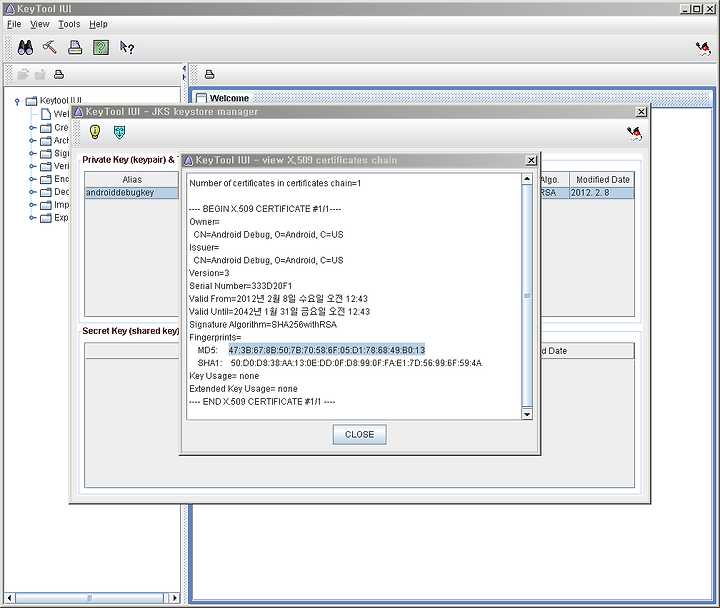Click the KeyTool IUI title bar logo icon

click(10, 9)
